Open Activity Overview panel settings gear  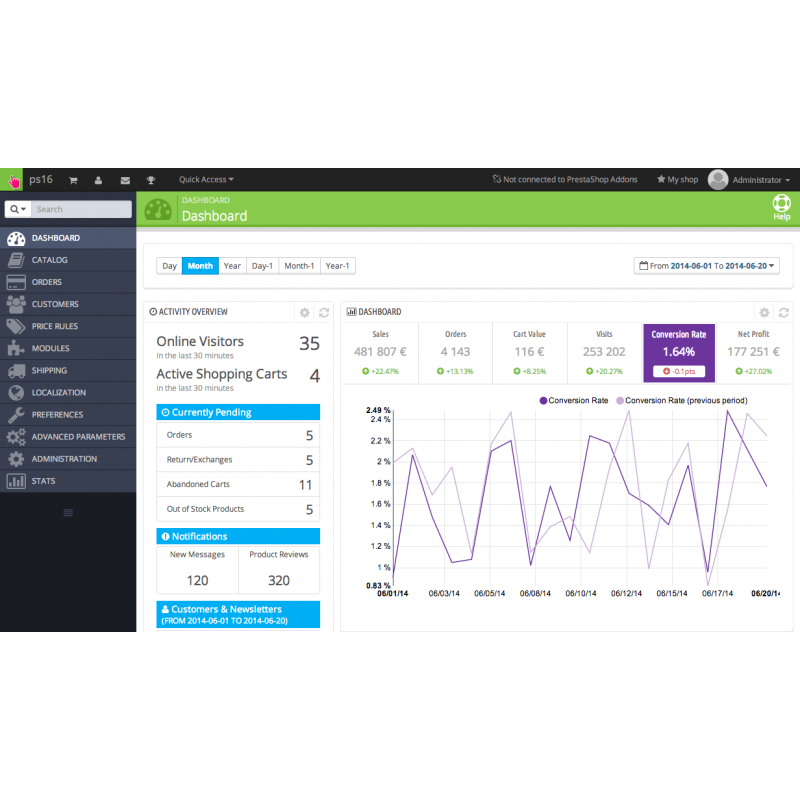pyautogui.click(x=304, y=312)
